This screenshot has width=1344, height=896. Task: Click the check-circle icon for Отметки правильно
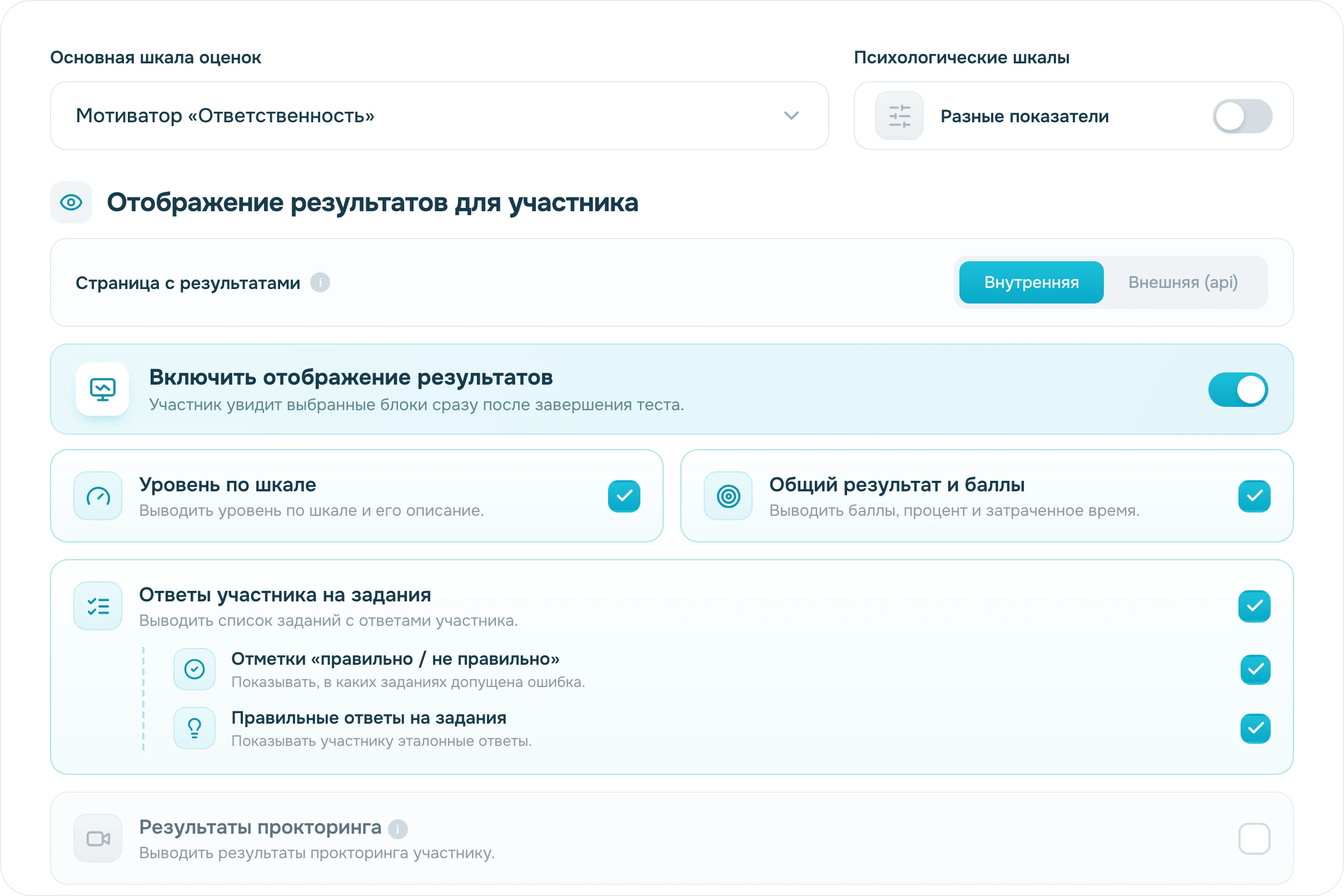click(195, 669)
